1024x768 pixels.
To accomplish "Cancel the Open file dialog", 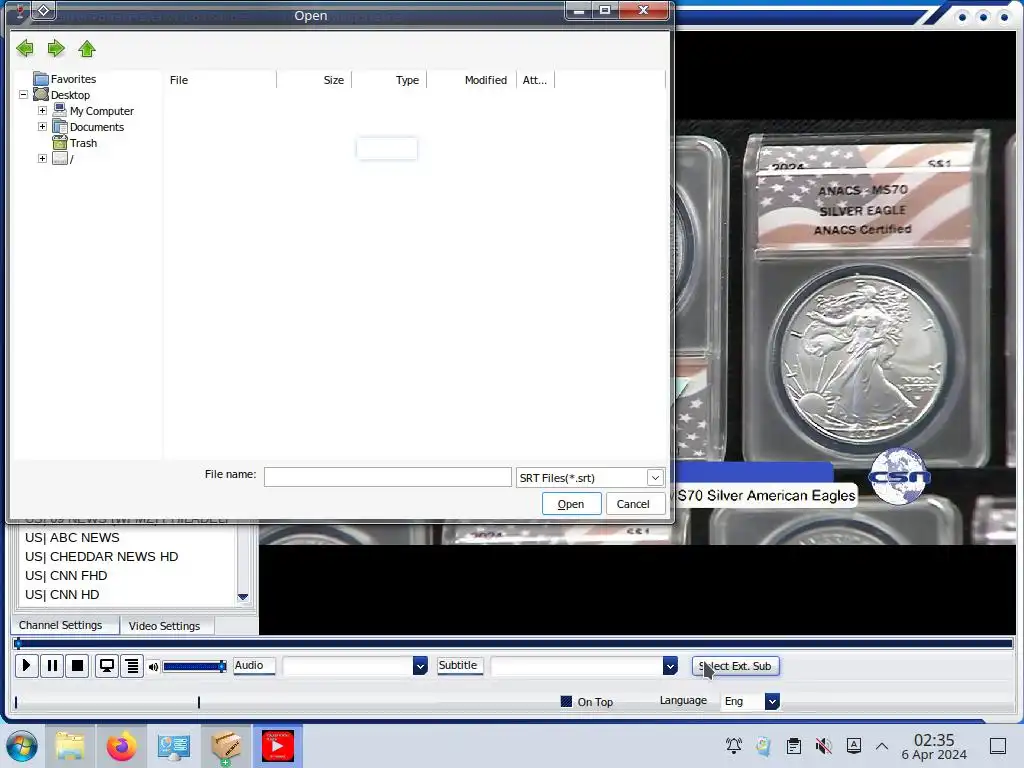I will pyautogui.click(x=633, y=504).
